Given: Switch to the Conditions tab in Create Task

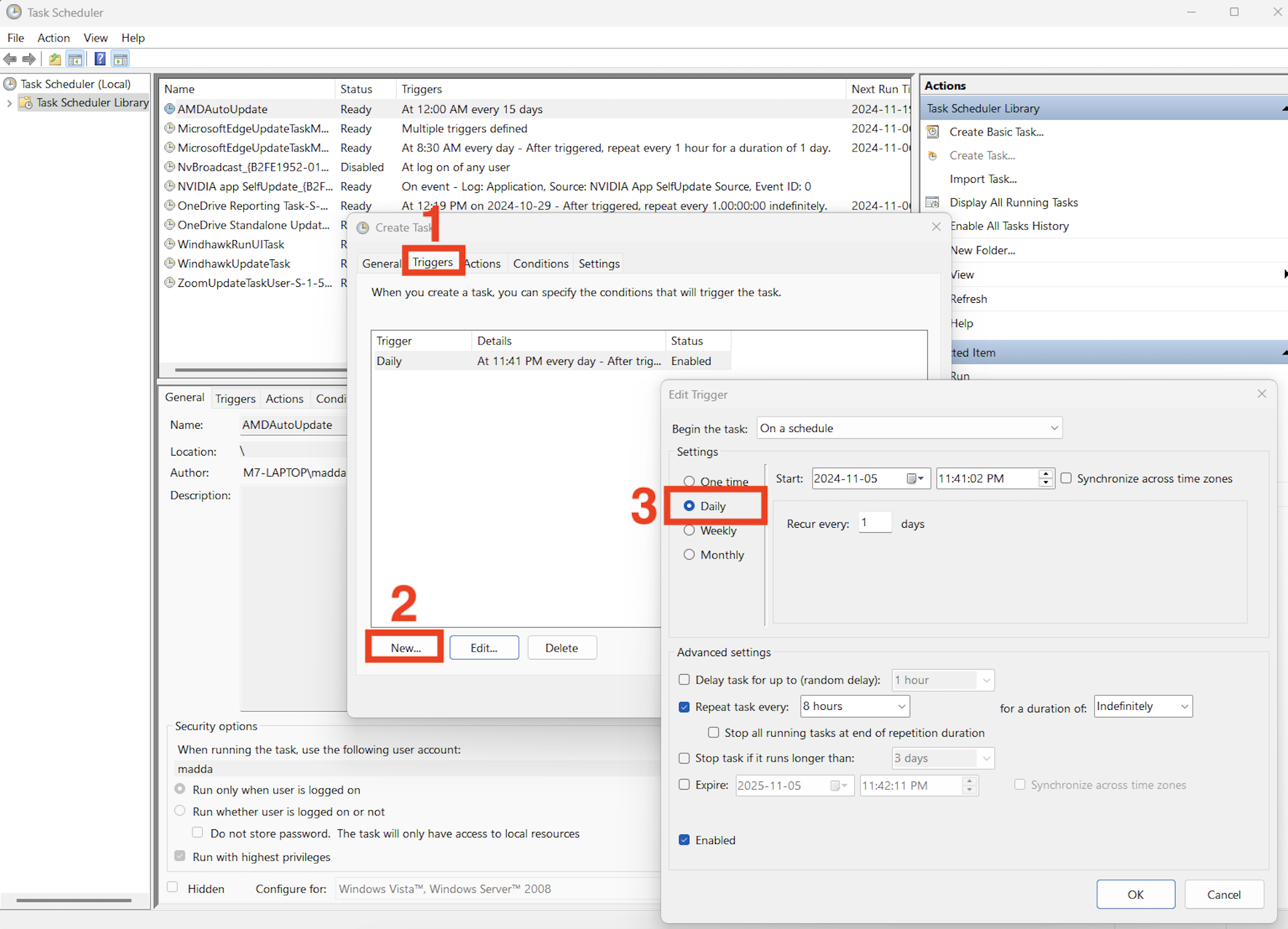Looking at the screenshot, I should pyautogui.click(x=540, y=263).
